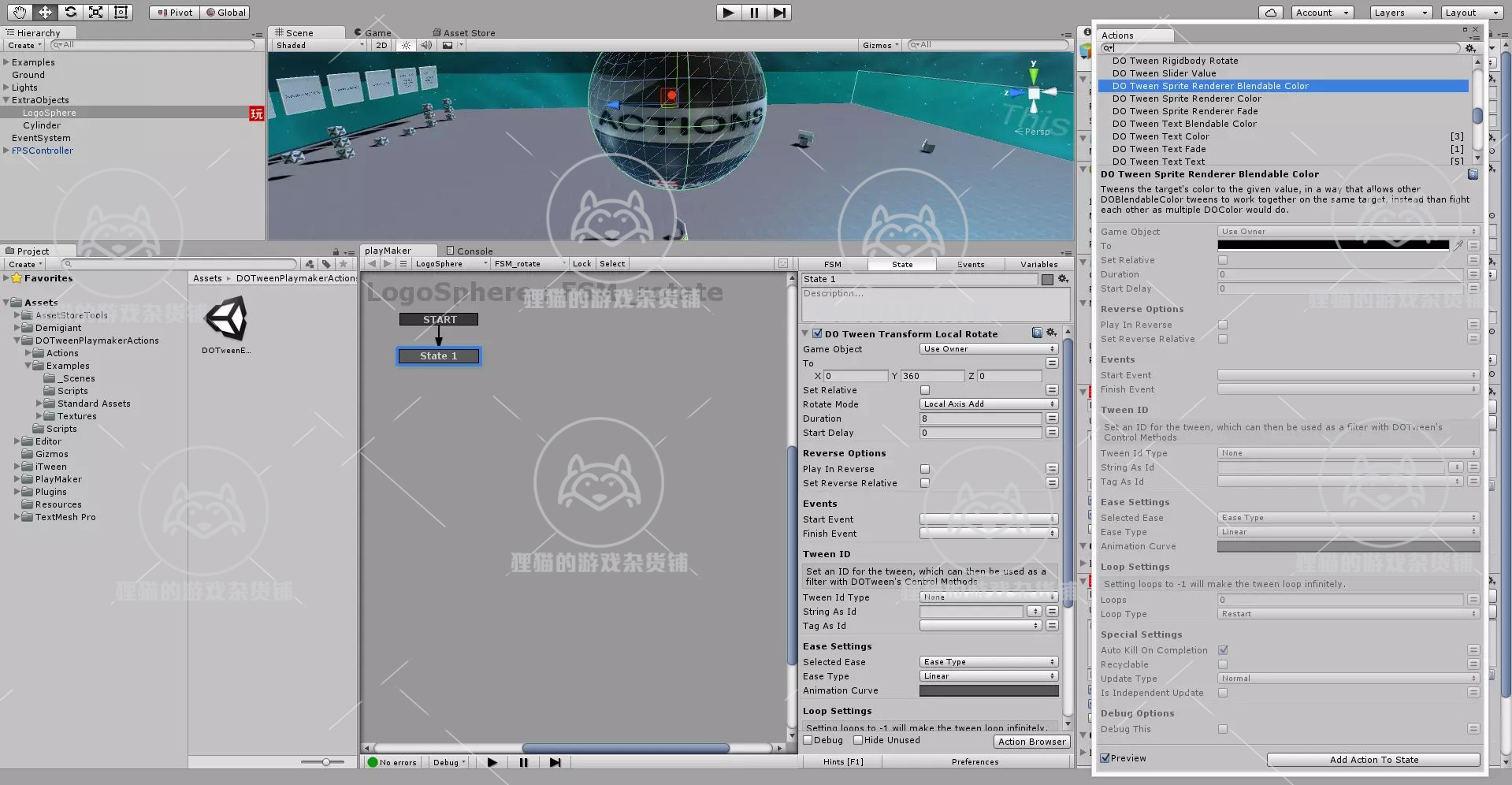
Task: Toggle Auto Kill On Completion checkbox
Action: [x=1223, y=650]
